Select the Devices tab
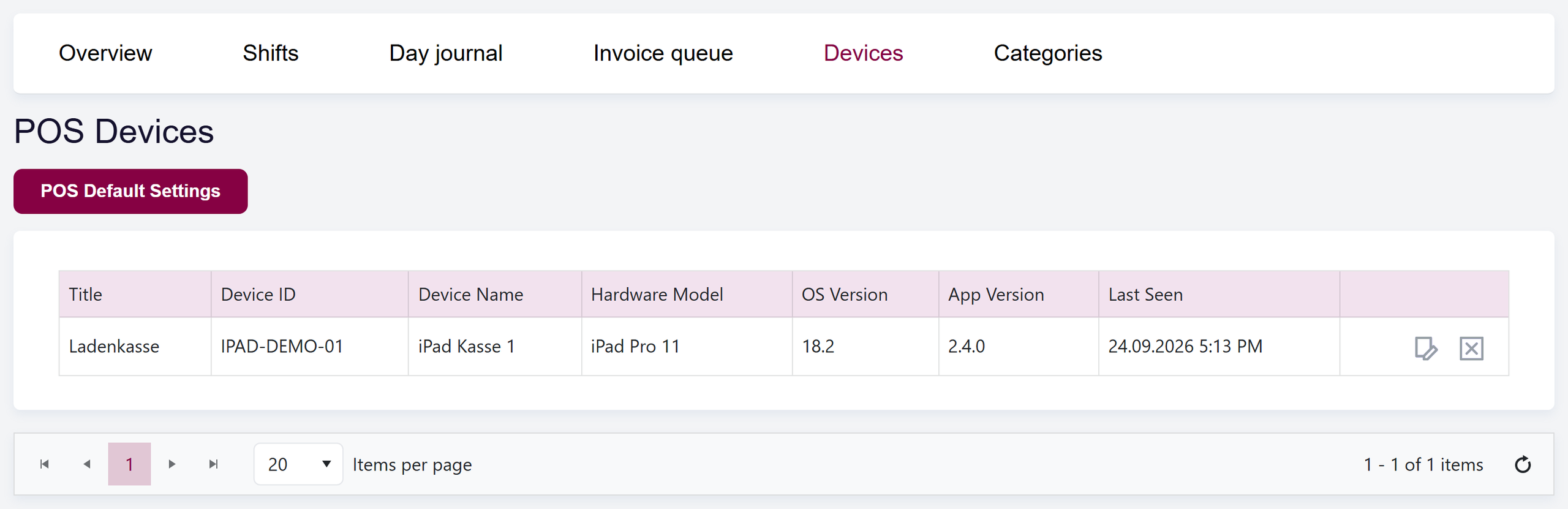Viewport: 1568px width, 509px height. click(x=864, y=53)
